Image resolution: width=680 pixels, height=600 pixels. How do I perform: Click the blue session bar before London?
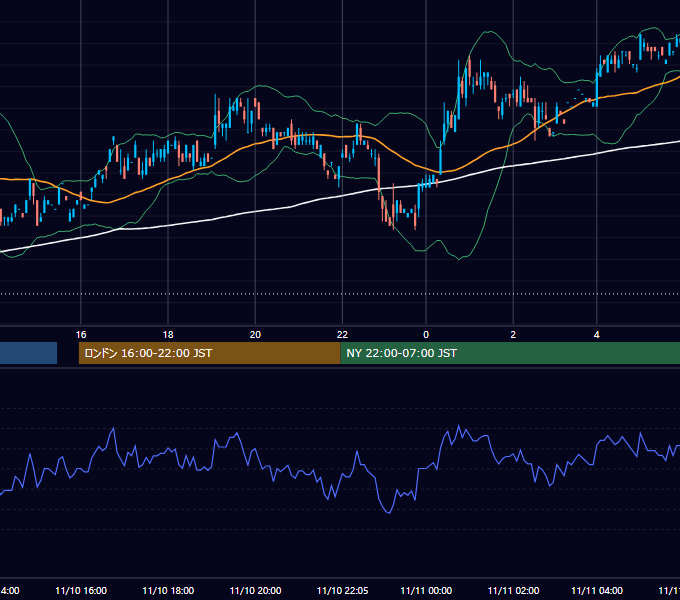(x=28, y=353)
